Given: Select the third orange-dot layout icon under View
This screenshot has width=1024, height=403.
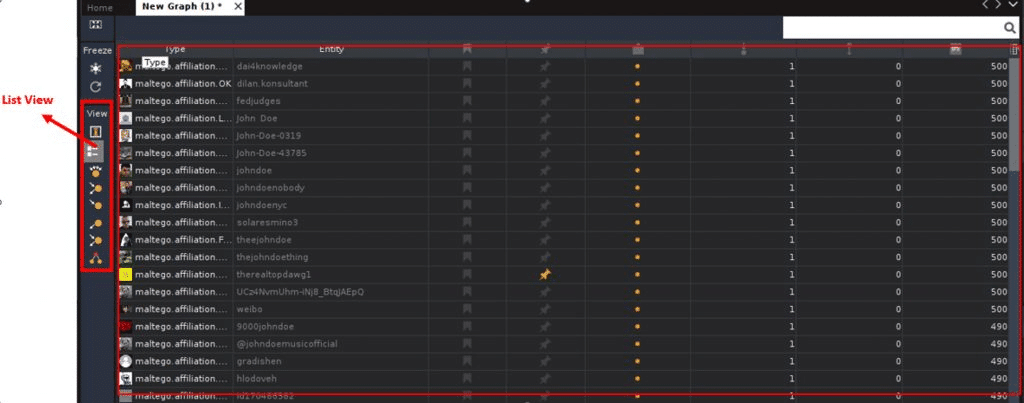Looking at the screenshot, I should coord(96,206).
